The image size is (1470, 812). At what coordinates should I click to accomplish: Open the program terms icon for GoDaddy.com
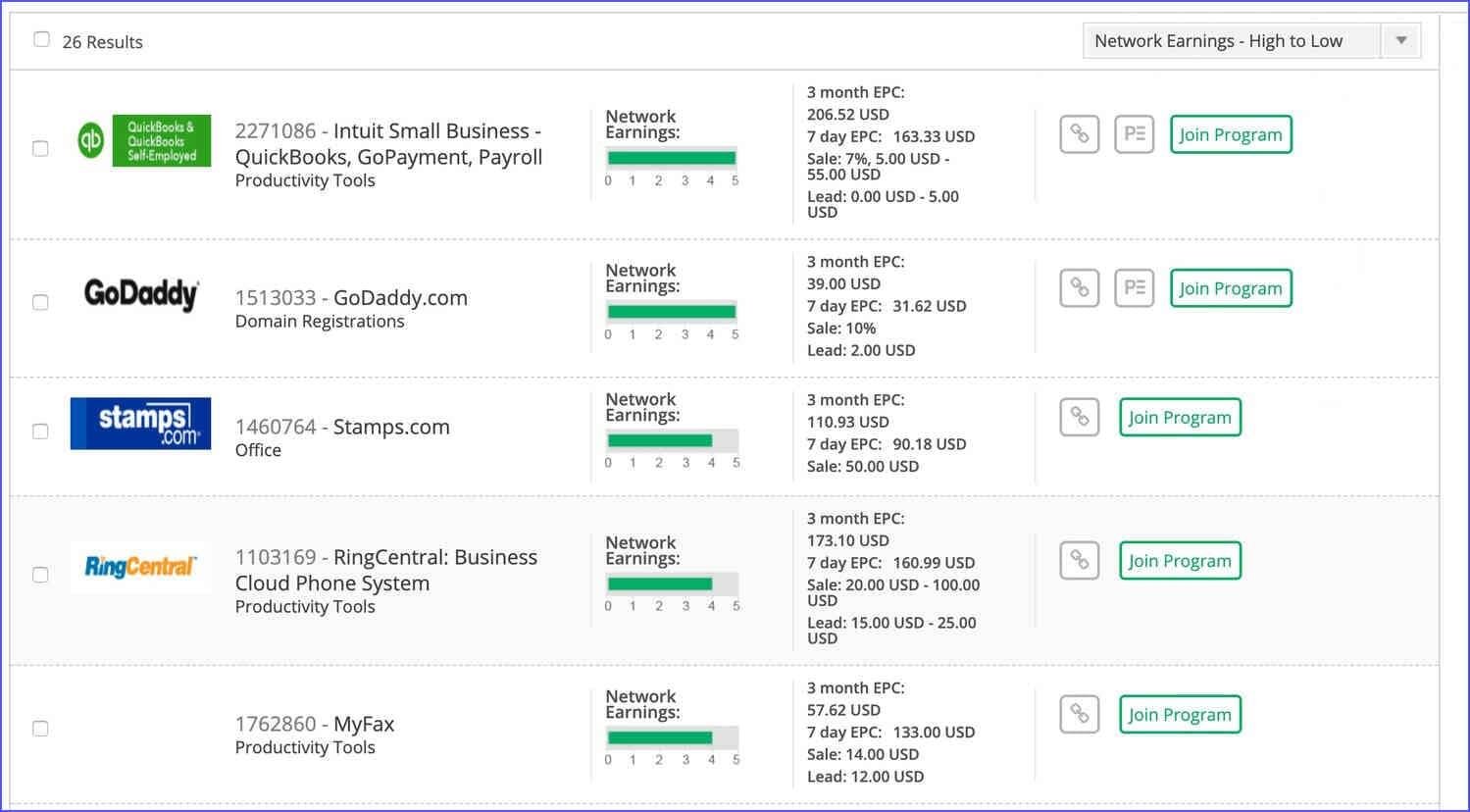point(1134,288)
